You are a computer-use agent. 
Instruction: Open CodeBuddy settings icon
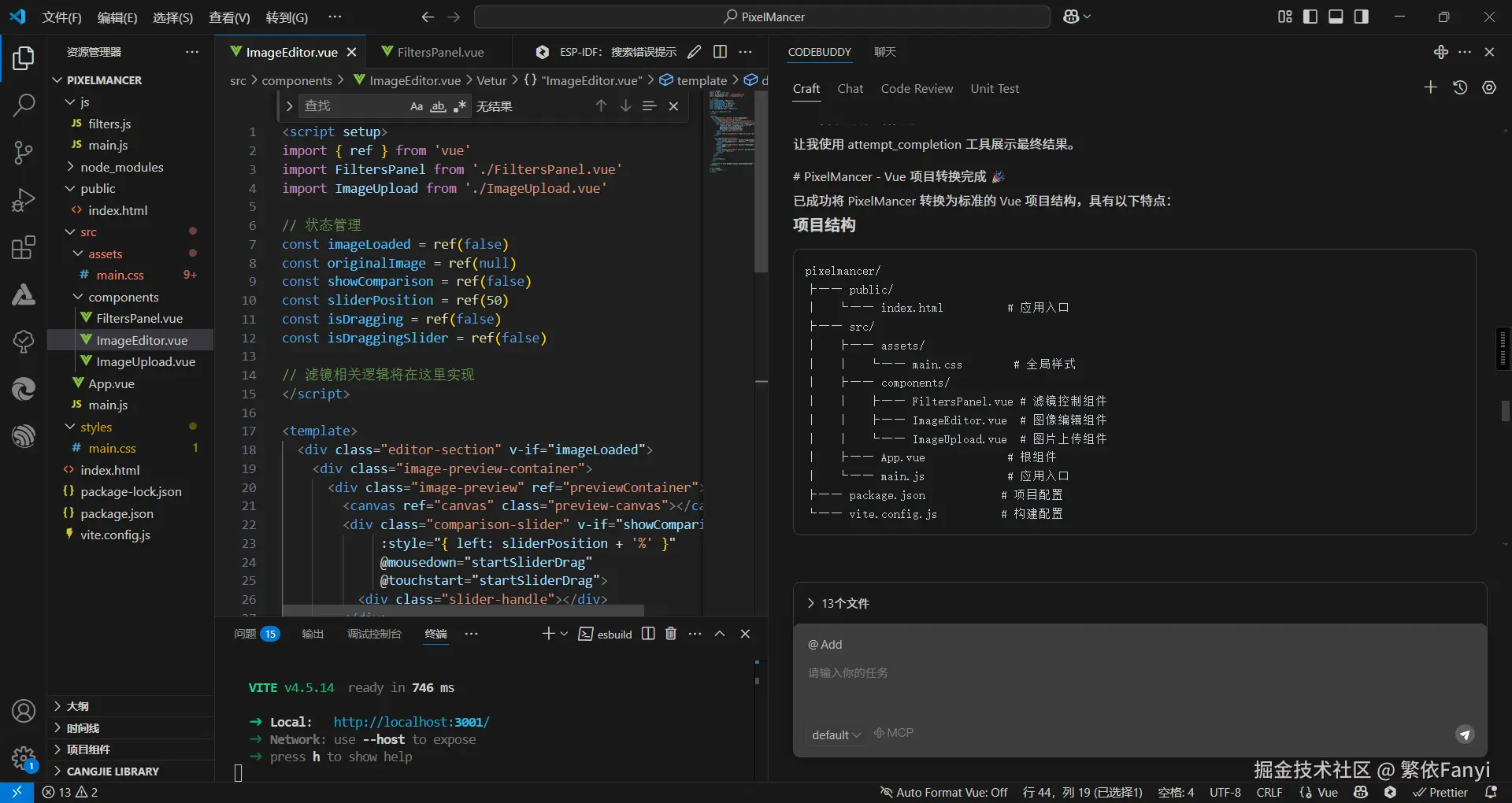tap(1489, 87)
